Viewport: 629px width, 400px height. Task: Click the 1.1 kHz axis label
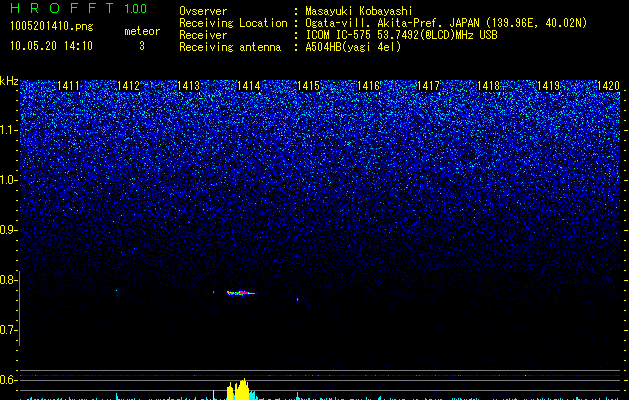pos(8,130)
